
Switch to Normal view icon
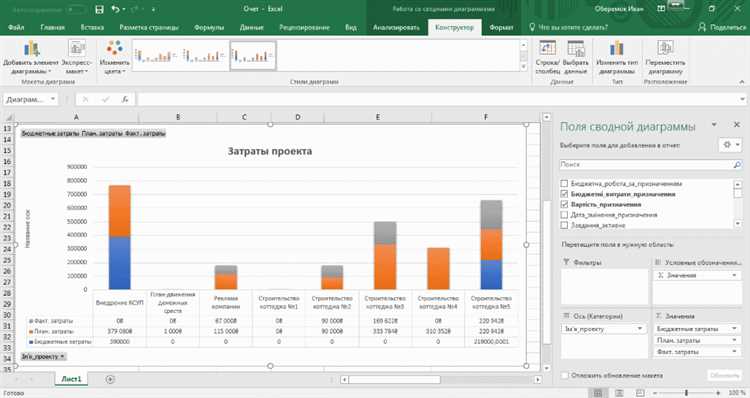click(598, 393)
